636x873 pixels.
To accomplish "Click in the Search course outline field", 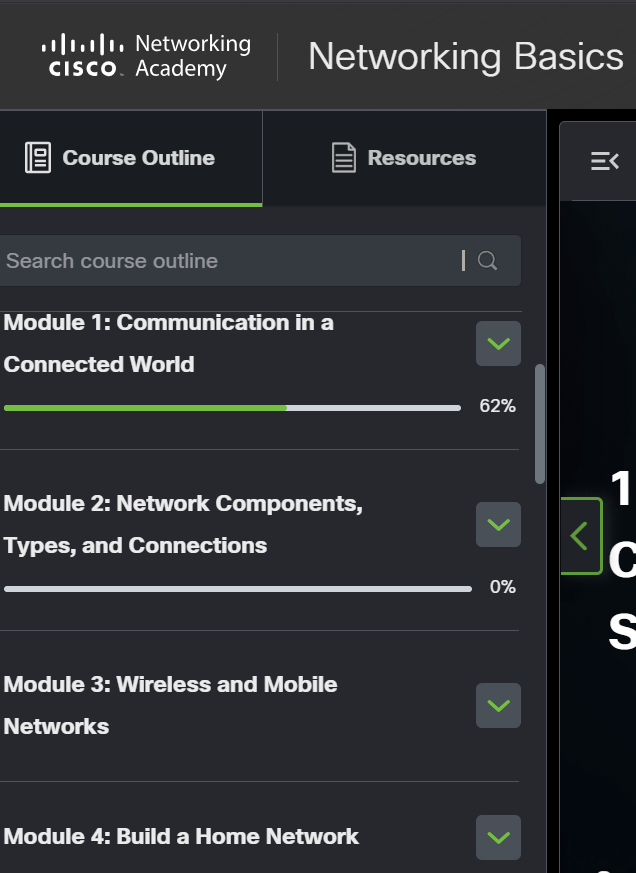I will pyautogui.click(x=260, y=261).
